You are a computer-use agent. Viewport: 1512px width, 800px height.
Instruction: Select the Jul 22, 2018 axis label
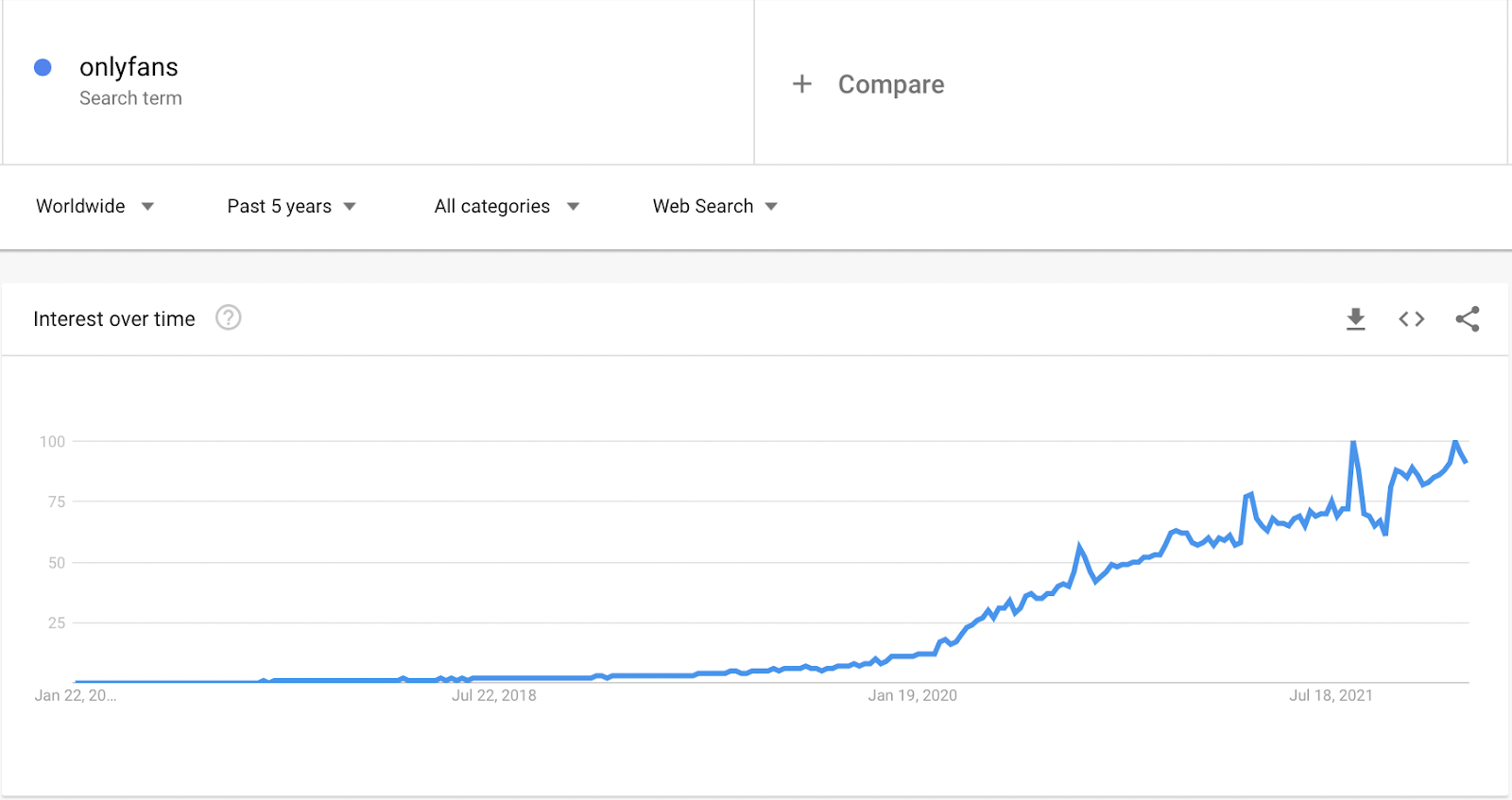pos(494,695)
